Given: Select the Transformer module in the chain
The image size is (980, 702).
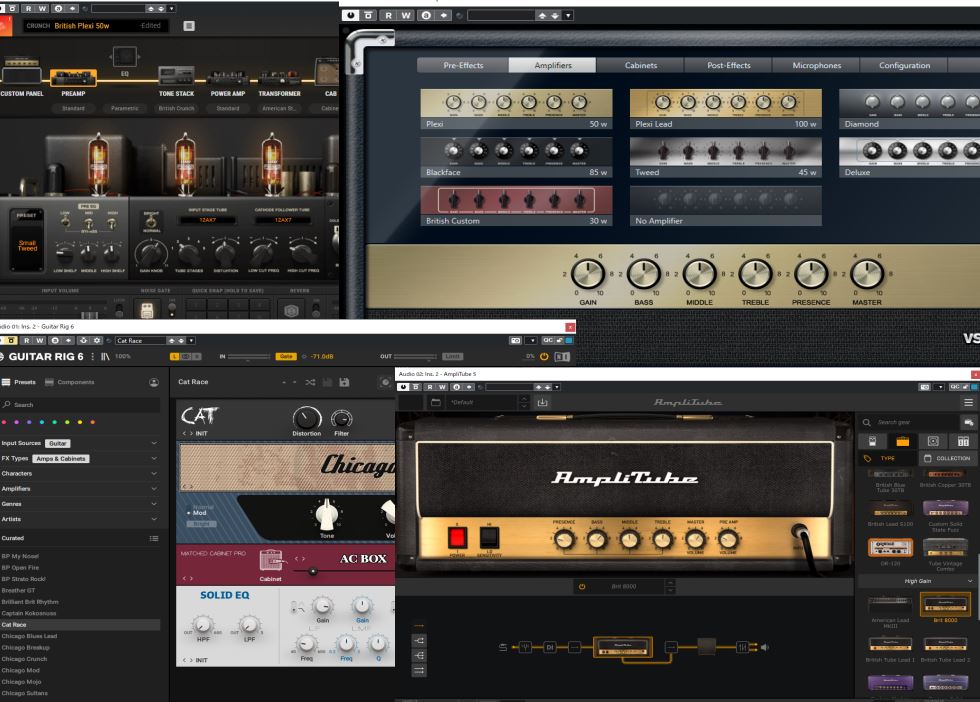Looking at the screenshot, I should 279,78.
